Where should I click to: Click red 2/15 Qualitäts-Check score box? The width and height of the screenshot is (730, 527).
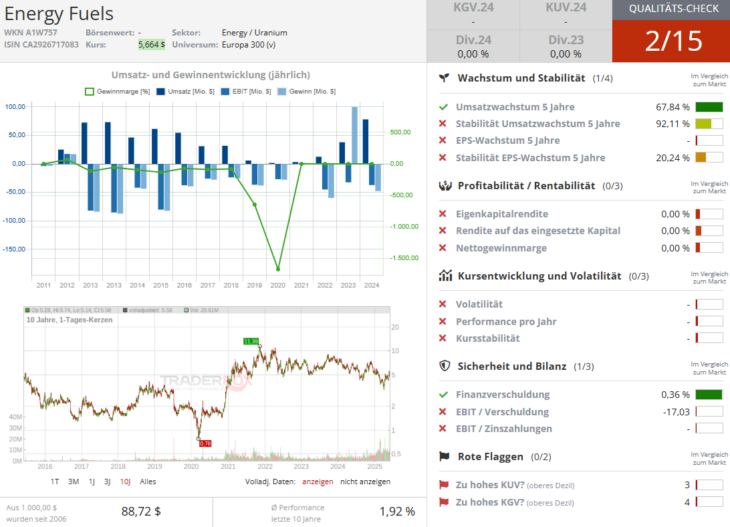tap(671, 41)
